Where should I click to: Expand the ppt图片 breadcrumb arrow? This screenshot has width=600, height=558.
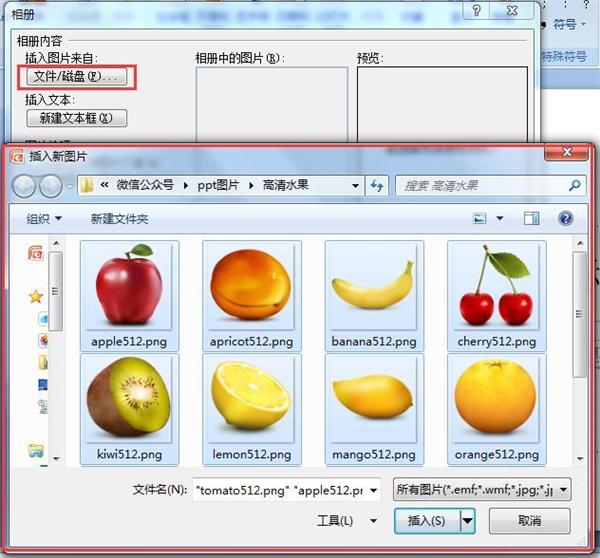[x=251, y=186]
